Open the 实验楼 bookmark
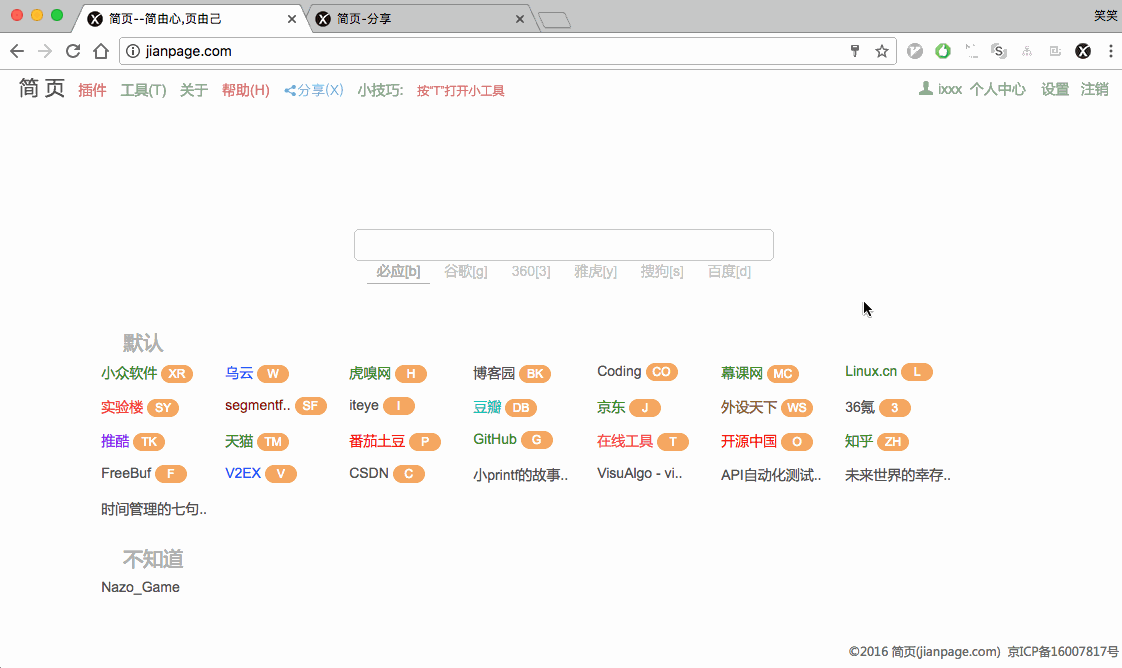Screen dimensions: 1122x668 [x=122, y=407]
